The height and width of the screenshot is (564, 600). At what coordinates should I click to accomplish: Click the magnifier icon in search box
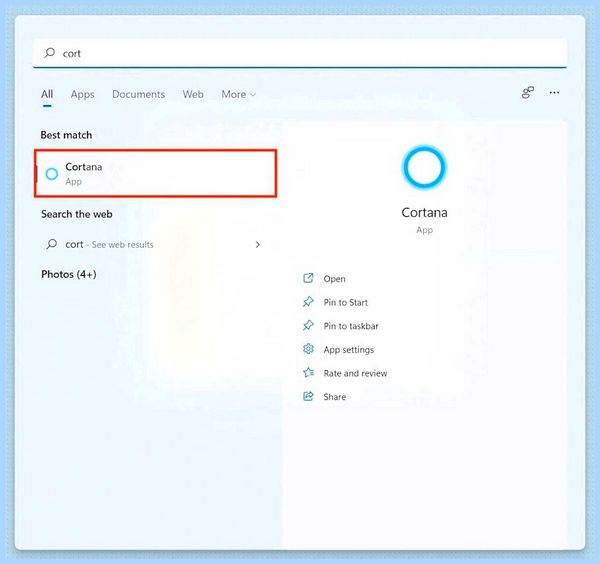[50, 53]
